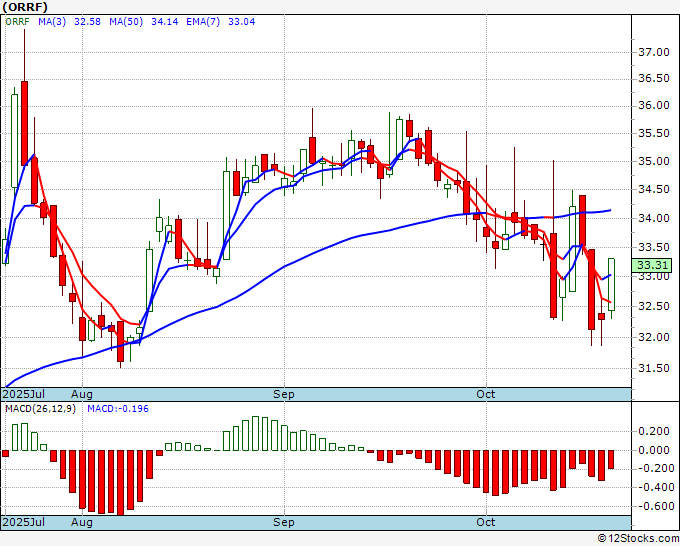Click the 36.50 price axis label

pos(654,78)
